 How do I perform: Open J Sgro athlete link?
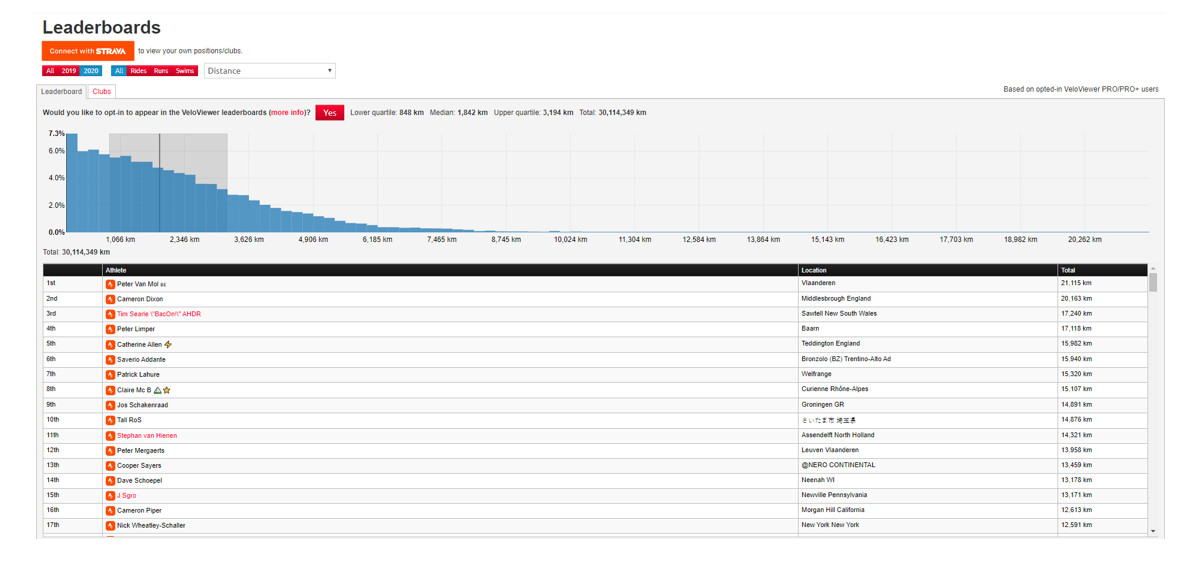(126, 495)
